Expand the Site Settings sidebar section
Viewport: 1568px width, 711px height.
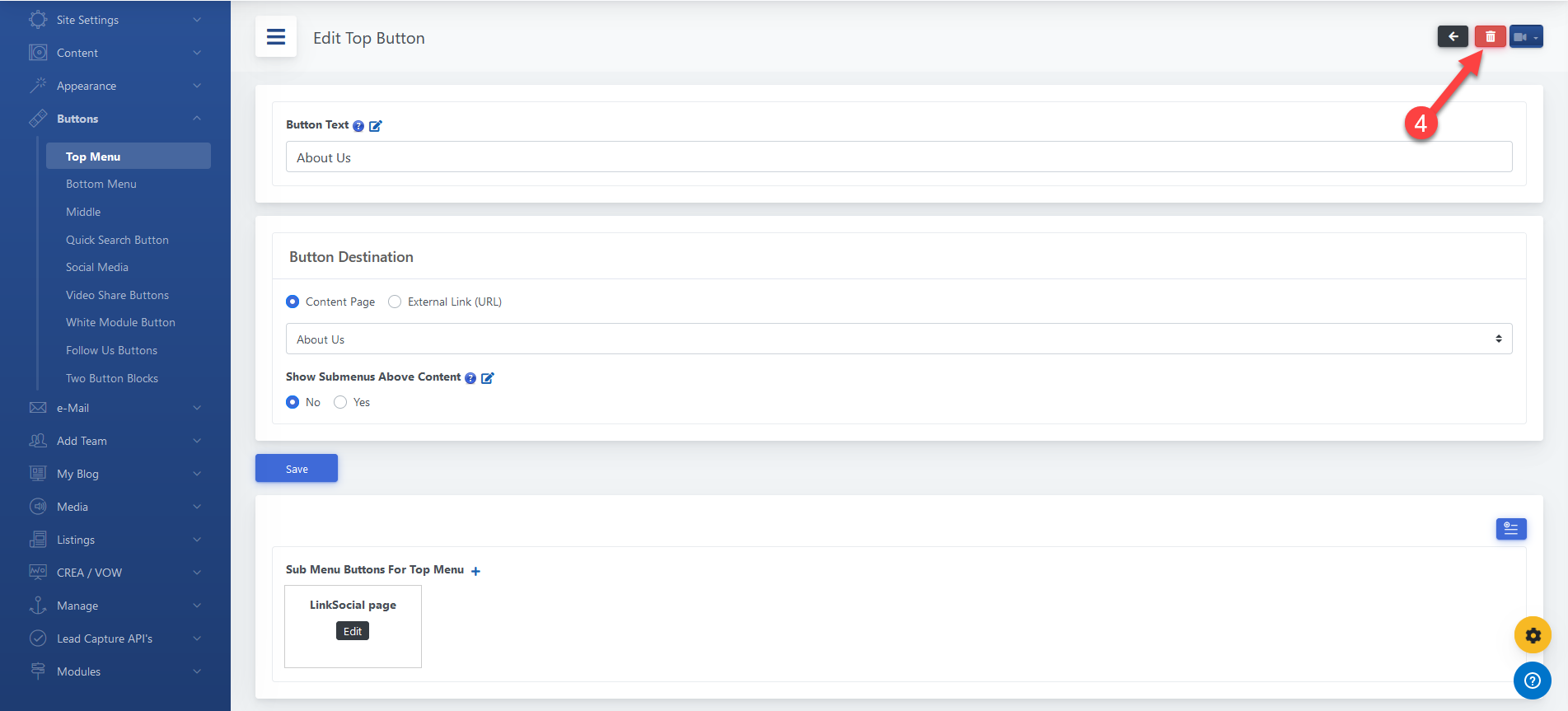click(115, 20)
